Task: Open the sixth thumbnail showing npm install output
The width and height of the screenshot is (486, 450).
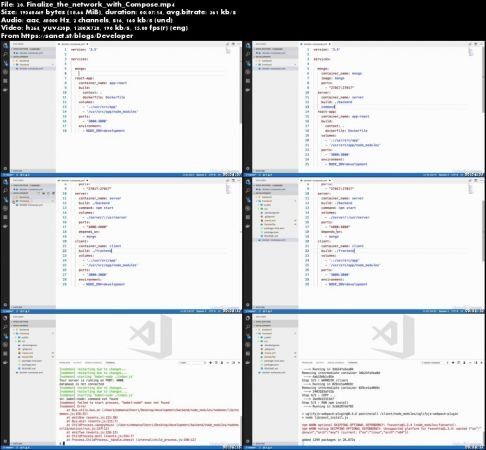Action: (x=364, y=382)
